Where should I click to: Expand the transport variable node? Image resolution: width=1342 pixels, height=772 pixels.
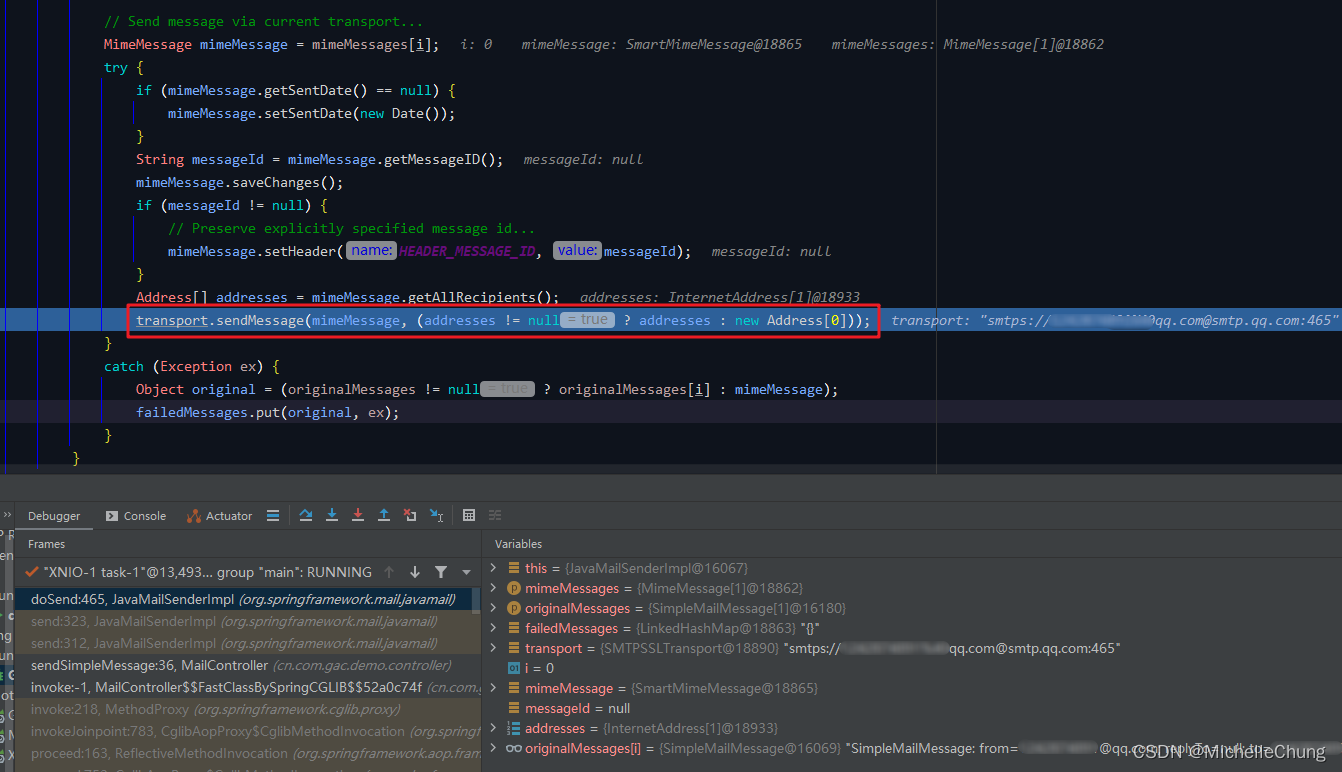[x=493, y=648]
